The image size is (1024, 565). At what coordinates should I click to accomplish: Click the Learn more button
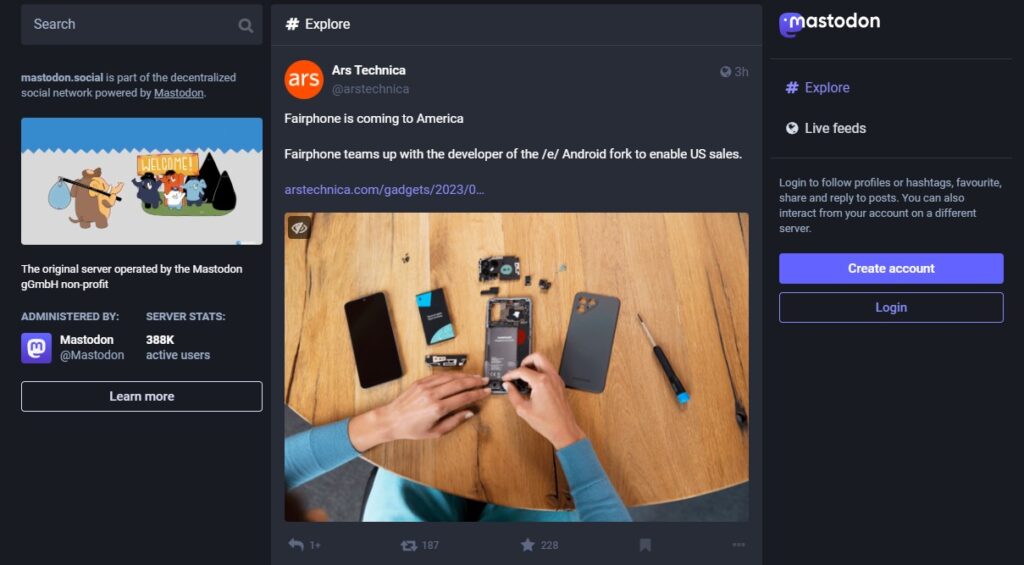tap(142, 396)
